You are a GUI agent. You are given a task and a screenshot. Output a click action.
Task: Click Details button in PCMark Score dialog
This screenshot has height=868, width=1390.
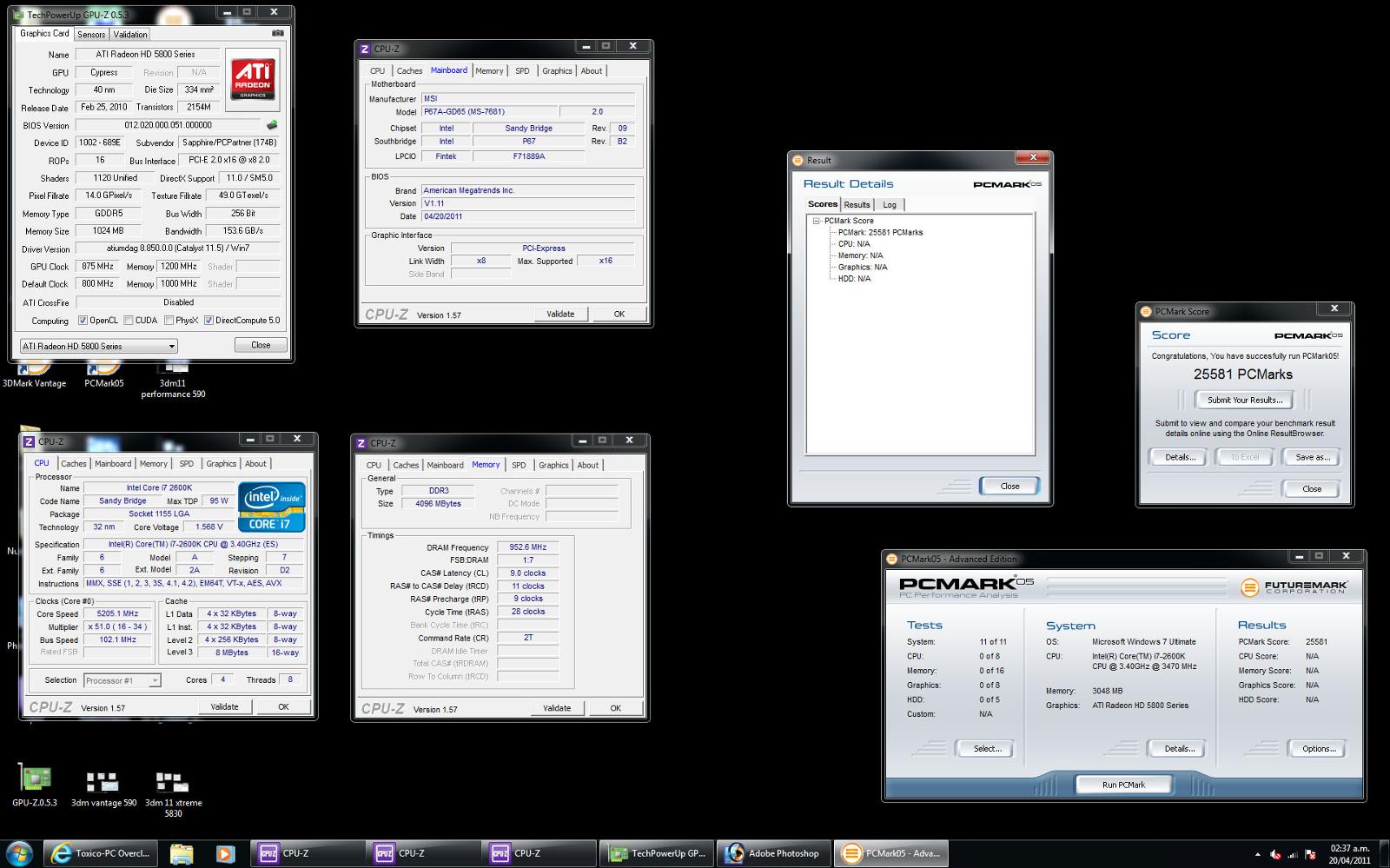coord(1180,457)
